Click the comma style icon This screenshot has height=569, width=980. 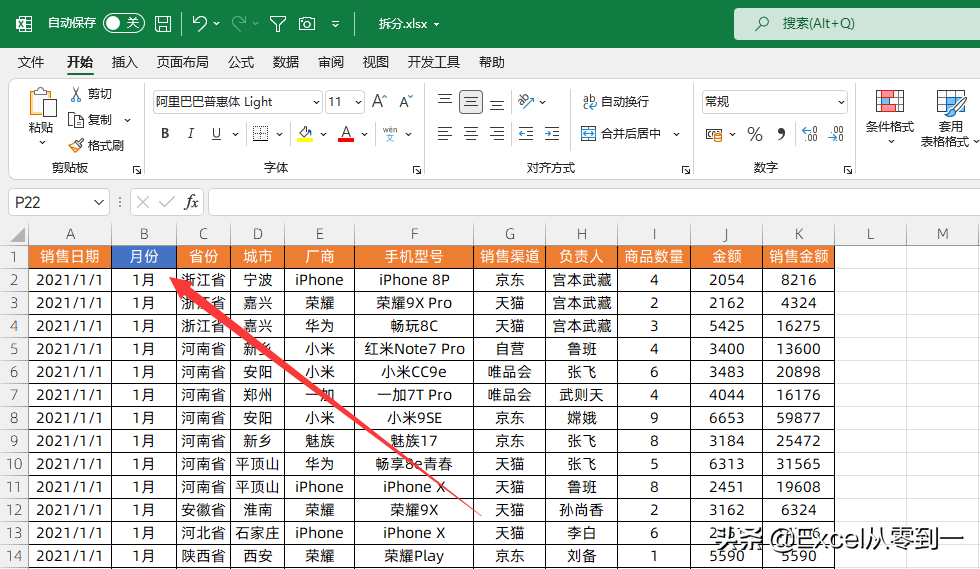coord(781,134)
